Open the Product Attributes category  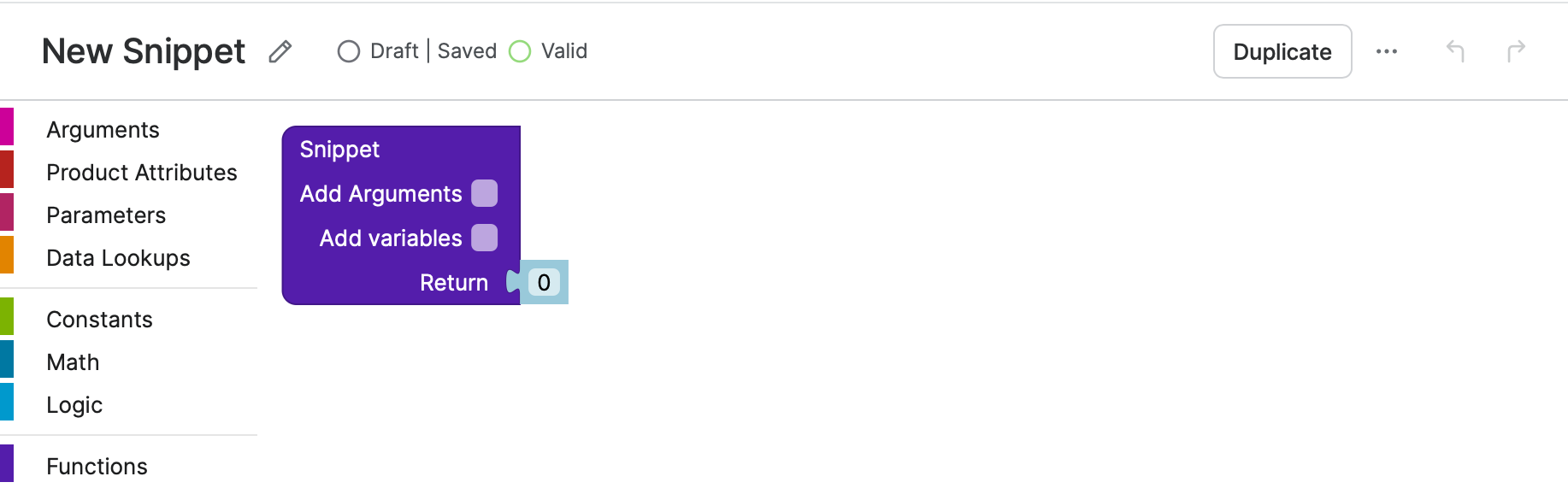[x=141, y=173]
